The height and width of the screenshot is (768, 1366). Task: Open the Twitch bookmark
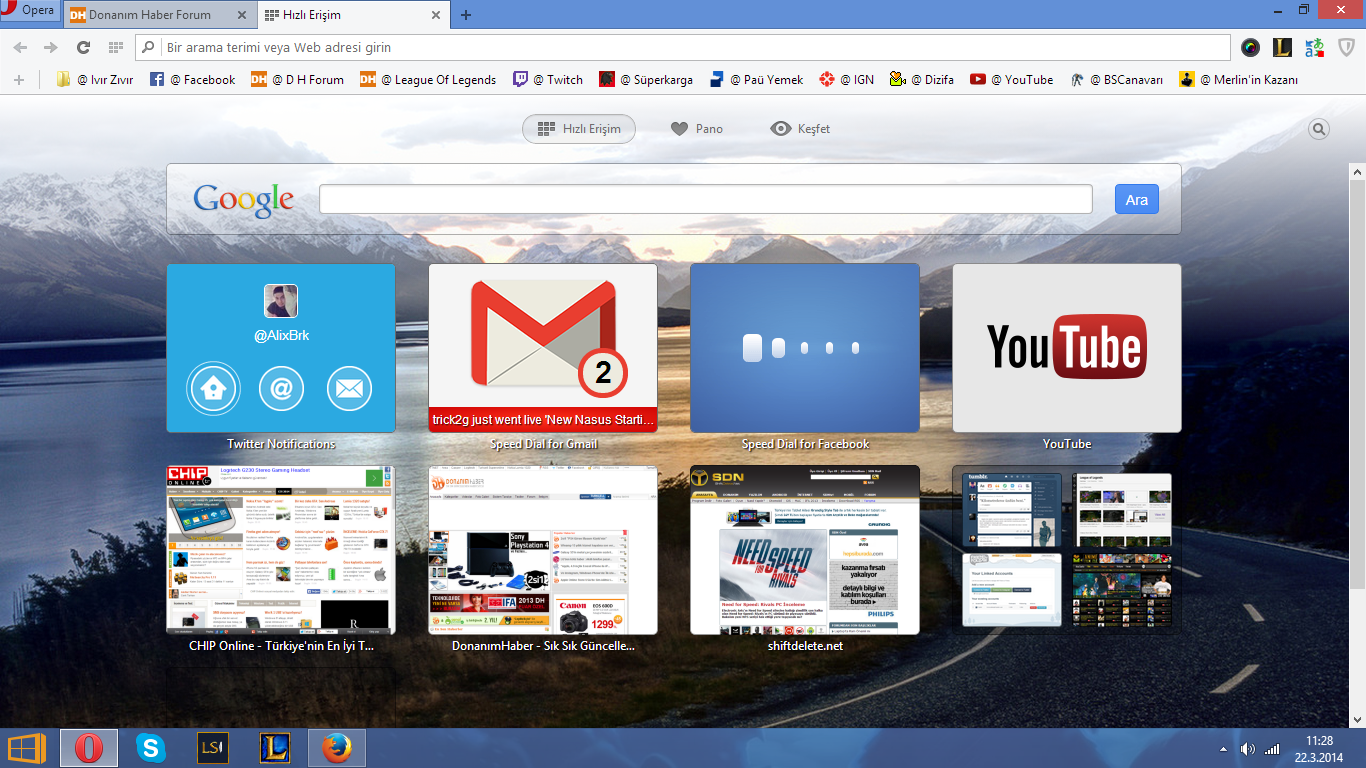548,79
